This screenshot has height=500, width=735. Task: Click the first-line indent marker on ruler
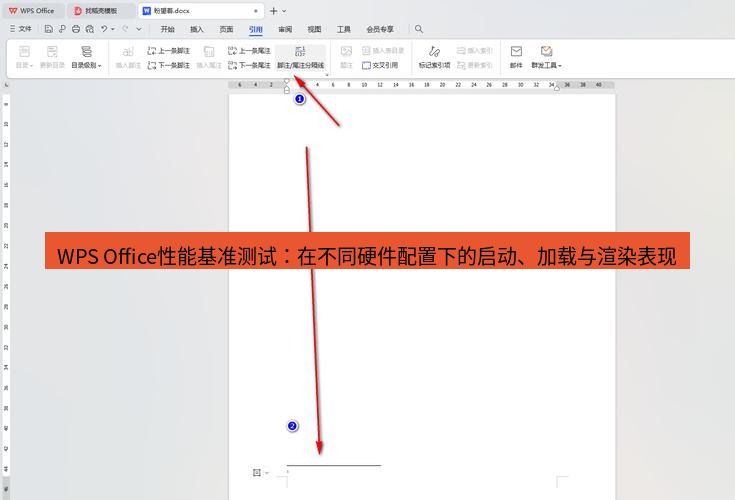click(286, 82)
